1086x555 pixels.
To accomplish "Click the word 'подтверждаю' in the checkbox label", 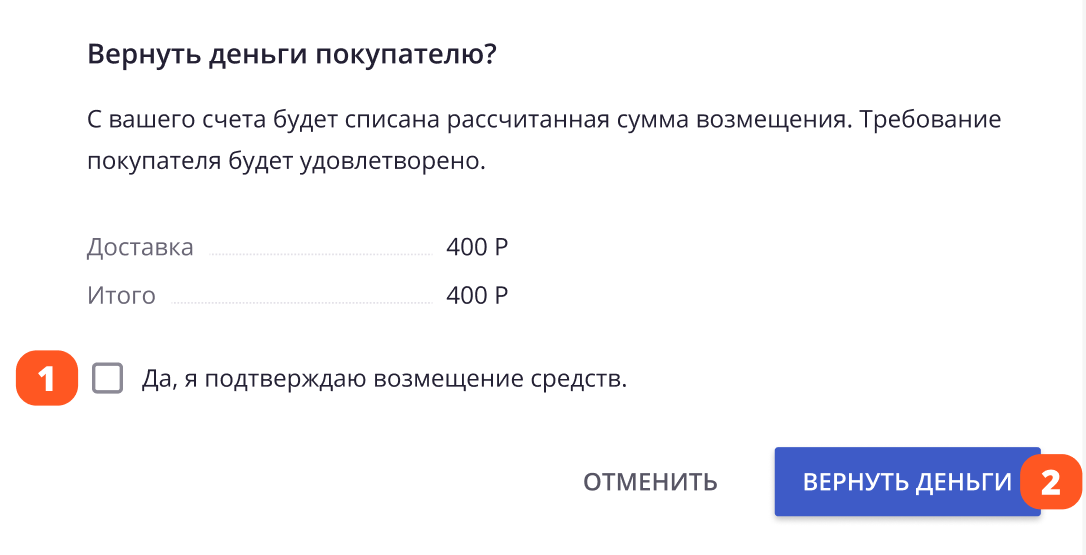I will 284,379.
